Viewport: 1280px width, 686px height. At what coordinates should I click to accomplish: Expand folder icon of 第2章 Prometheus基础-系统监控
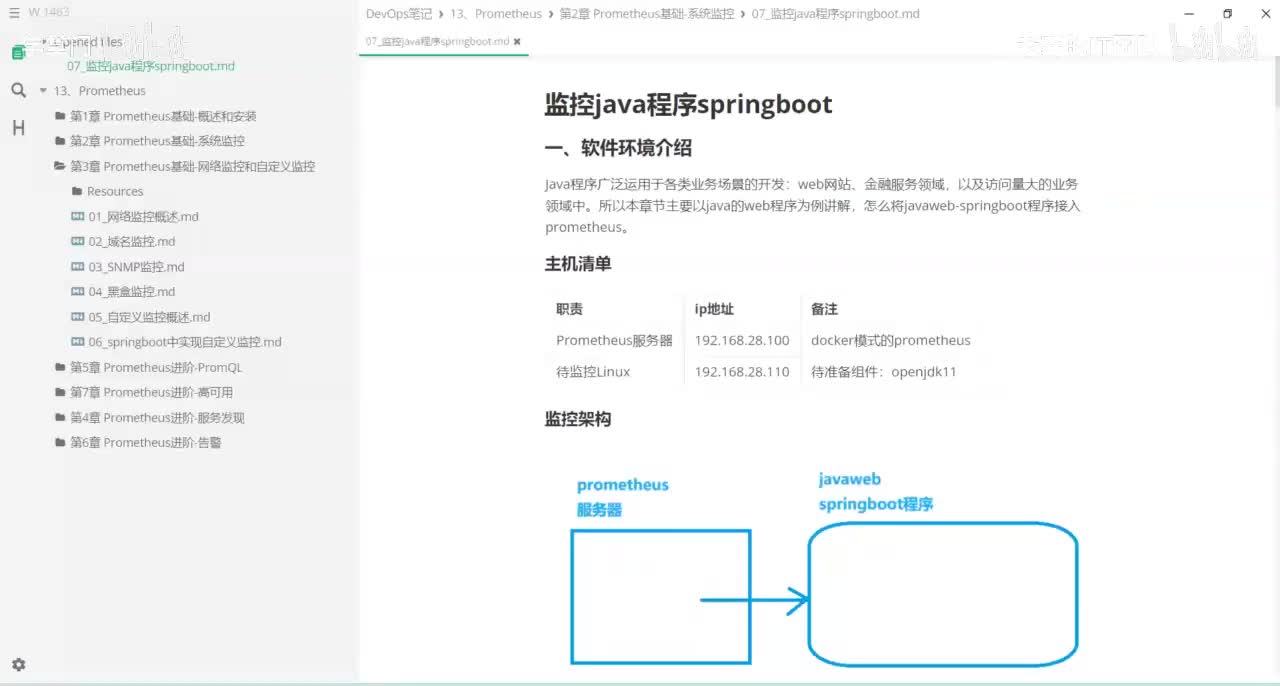(60, 141)
